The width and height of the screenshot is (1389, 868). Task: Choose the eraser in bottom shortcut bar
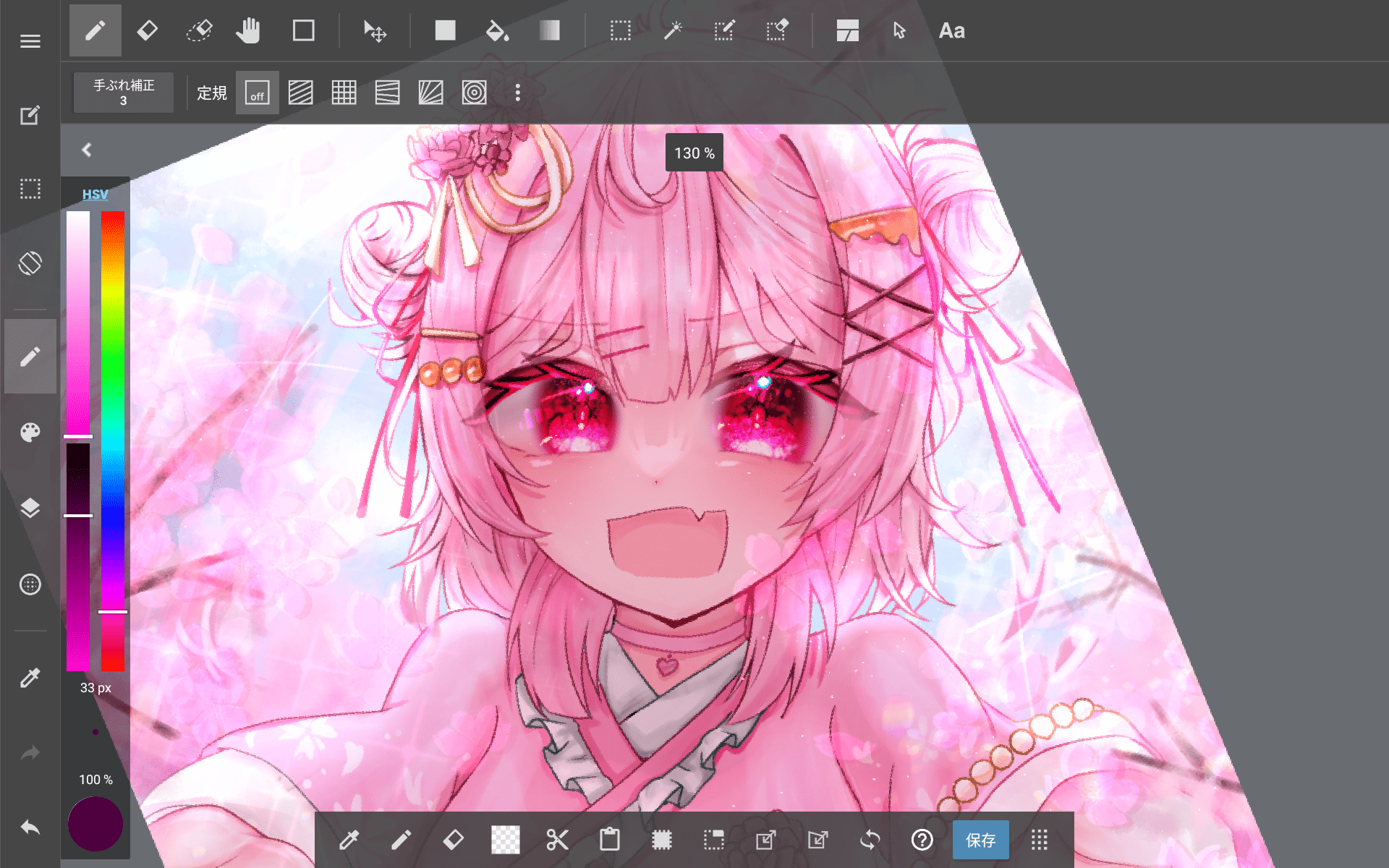coord(454,840)
